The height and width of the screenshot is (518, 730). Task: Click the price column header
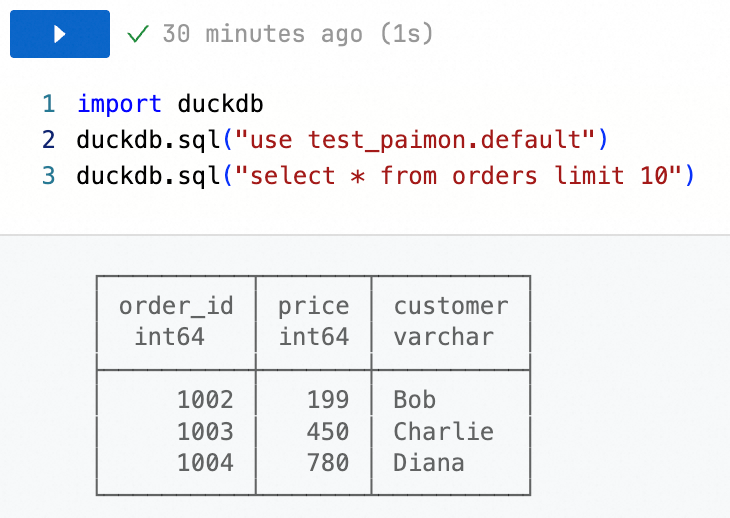pos(313,306)
